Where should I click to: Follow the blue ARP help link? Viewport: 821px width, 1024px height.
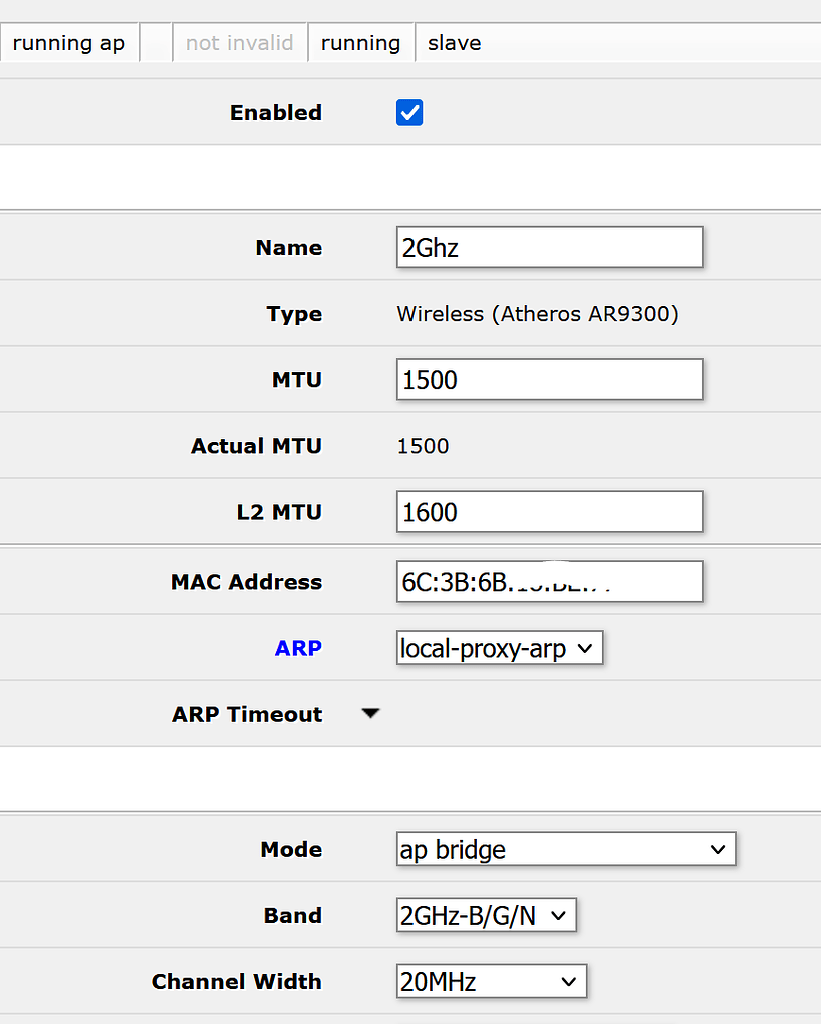click(298, 647)
